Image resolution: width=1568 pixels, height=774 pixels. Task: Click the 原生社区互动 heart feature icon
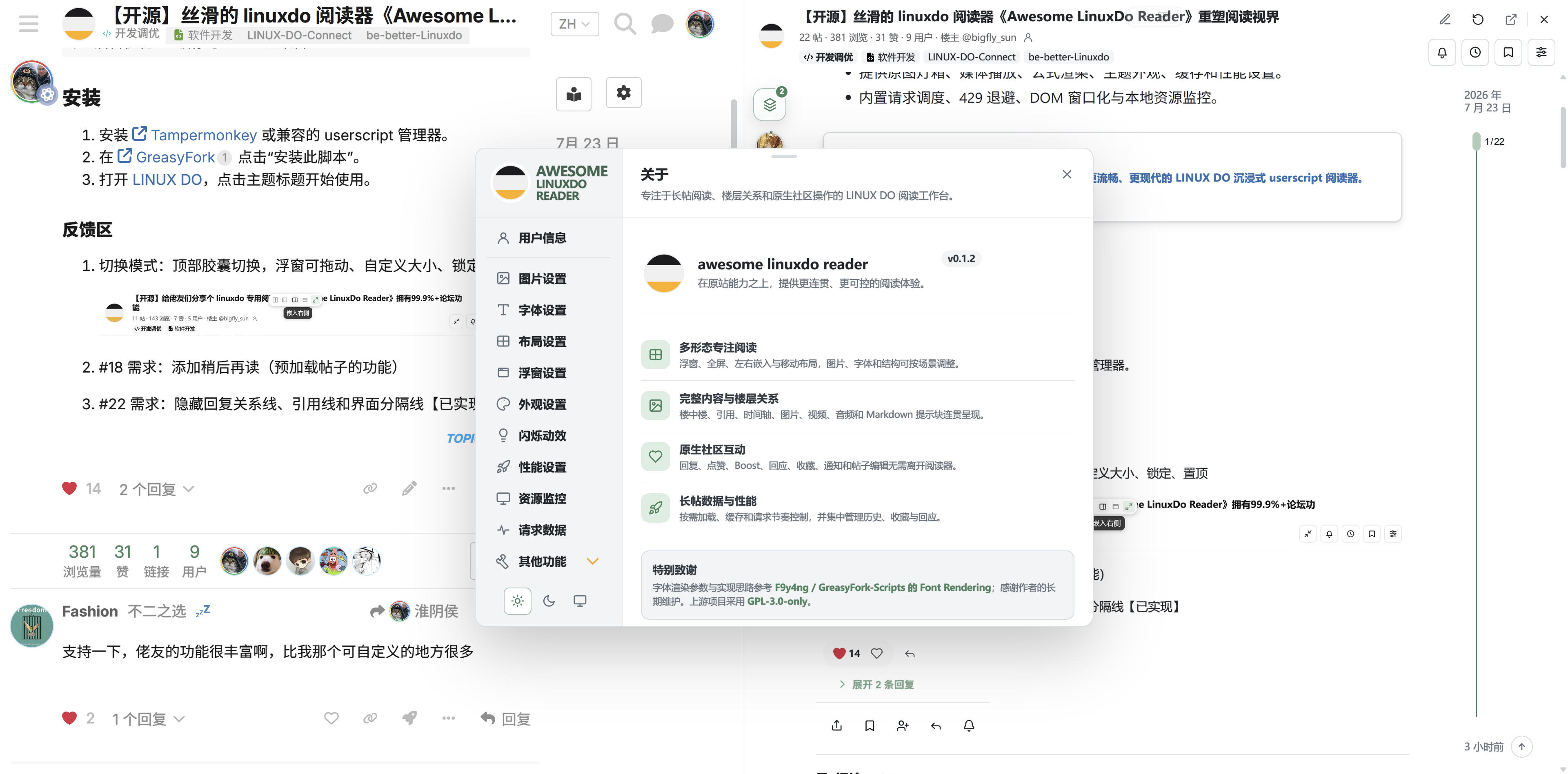(x=656, y=457)
